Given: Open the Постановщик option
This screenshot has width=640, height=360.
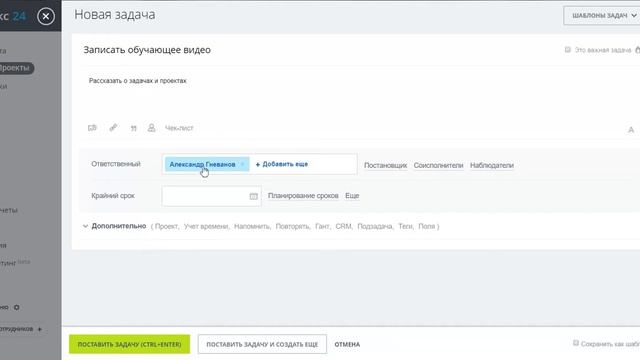Looking at the screenshot, I should click(x=385, y=165).
